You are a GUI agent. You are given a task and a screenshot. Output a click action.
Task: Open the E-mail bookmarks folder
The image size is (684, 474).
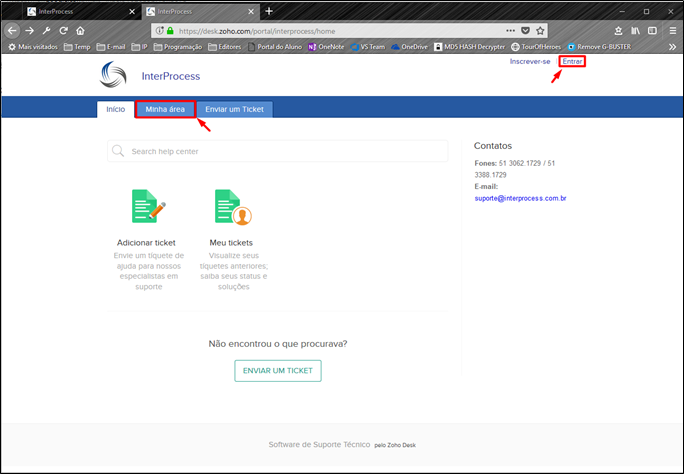tap(111, 47)
